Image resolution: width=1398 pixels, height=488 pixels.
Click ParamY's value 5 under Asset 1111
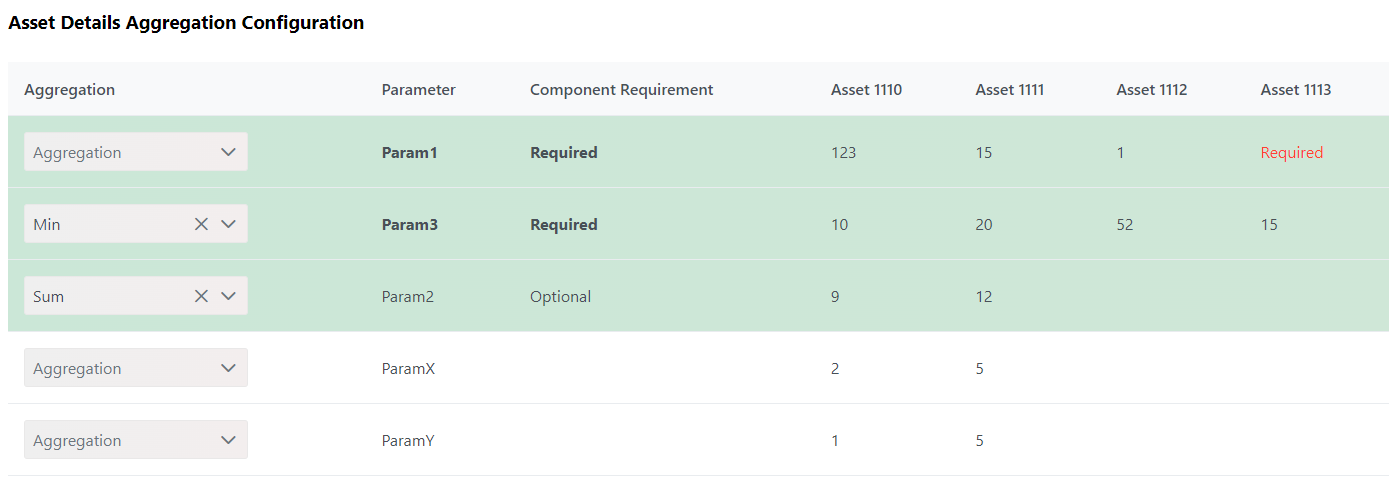980,441
